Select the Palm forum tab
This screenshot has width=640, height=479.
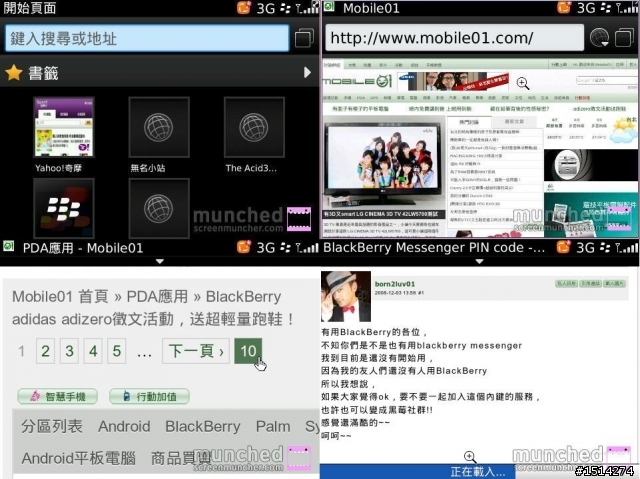click(273, 426)
